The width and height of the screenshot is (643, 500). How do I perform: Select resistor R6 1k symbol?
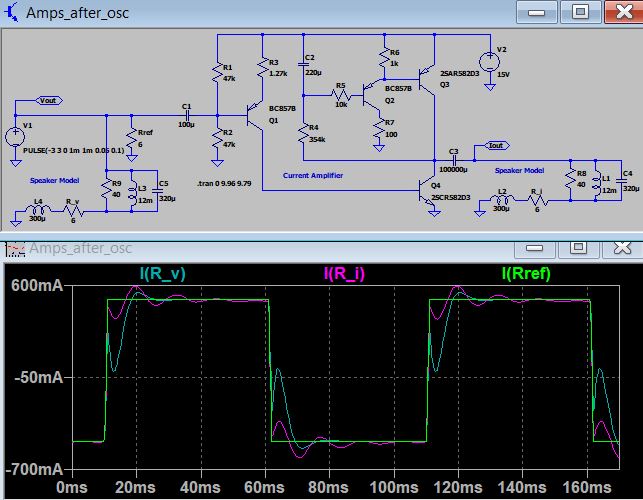(x=385, y=59)
